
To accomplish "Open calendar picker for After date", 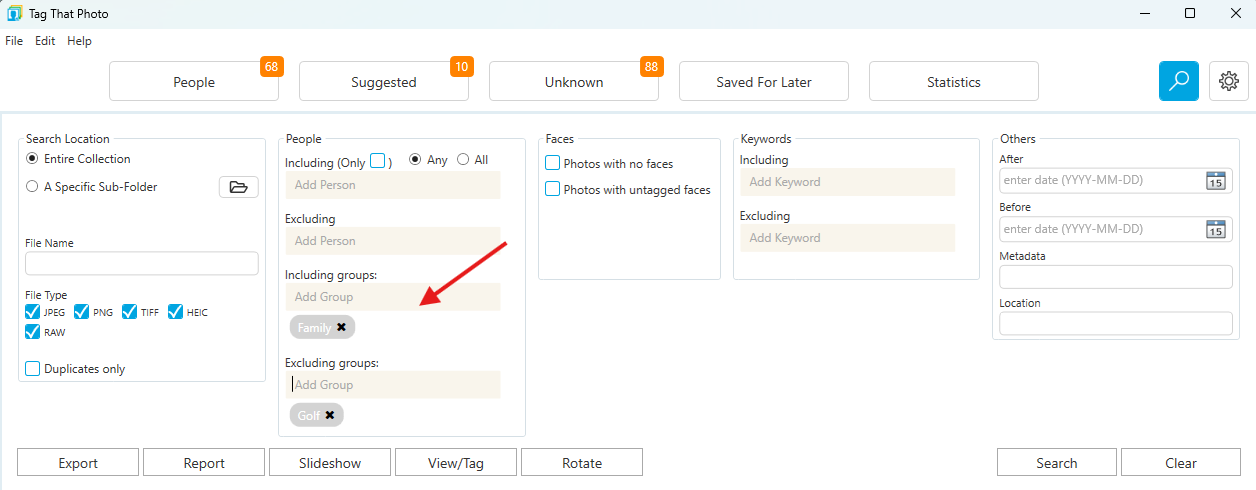I will tap(1215, 180).
